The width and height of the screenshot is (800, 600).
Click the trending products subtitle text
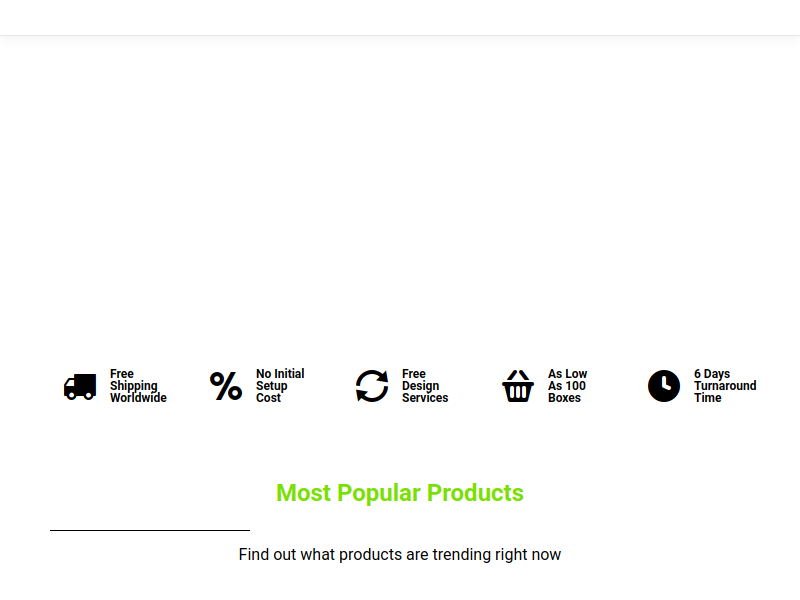[400, 554]
